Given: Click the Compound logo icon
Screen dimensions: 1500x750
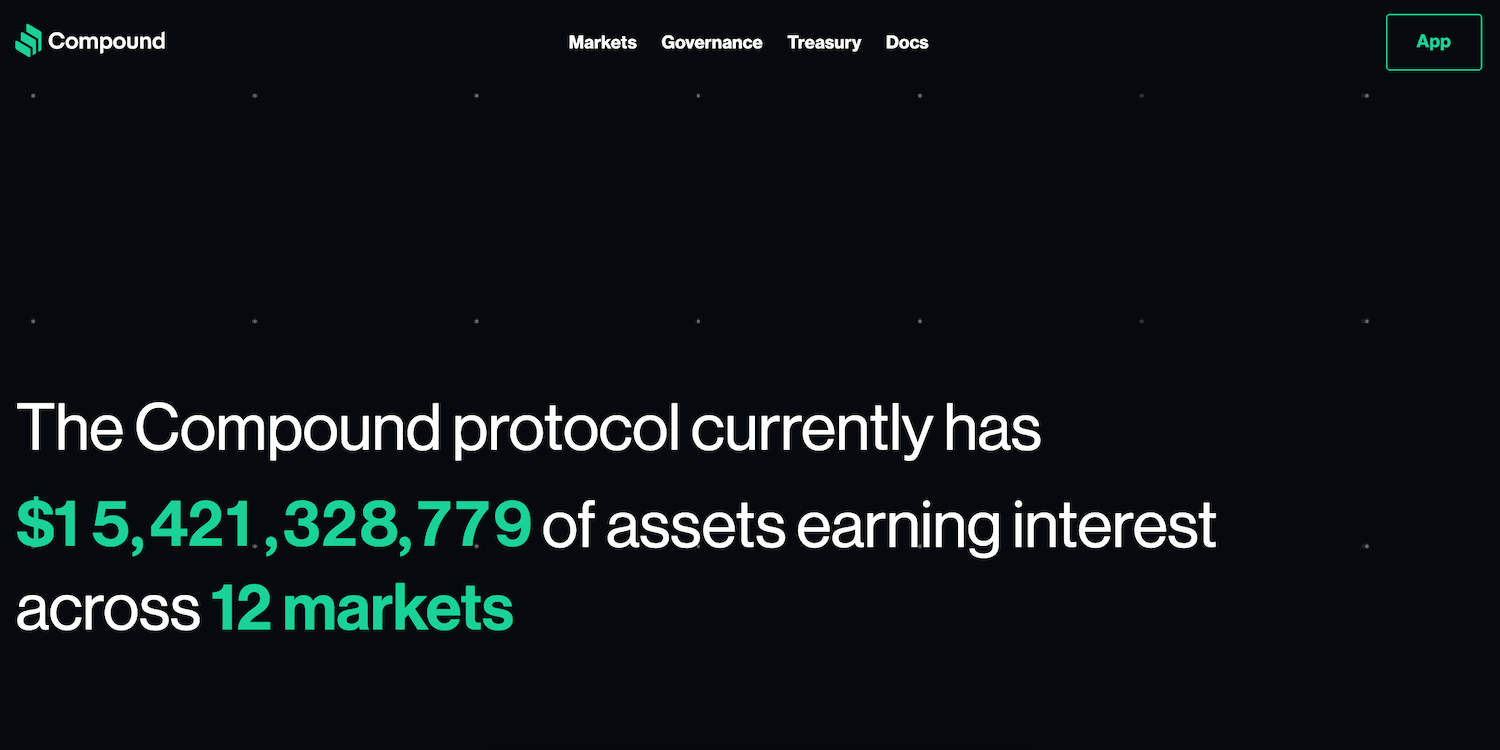Looking at the screenshot, I should [x=28, y=41].
